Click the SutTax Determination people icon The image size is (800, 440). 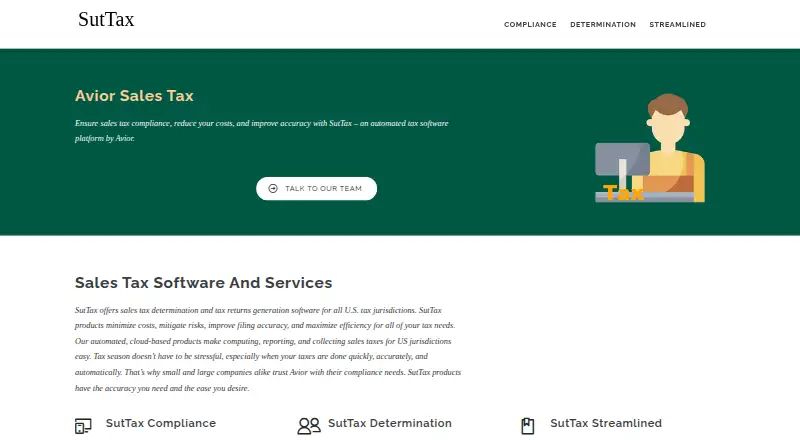(x=309, y=426)
